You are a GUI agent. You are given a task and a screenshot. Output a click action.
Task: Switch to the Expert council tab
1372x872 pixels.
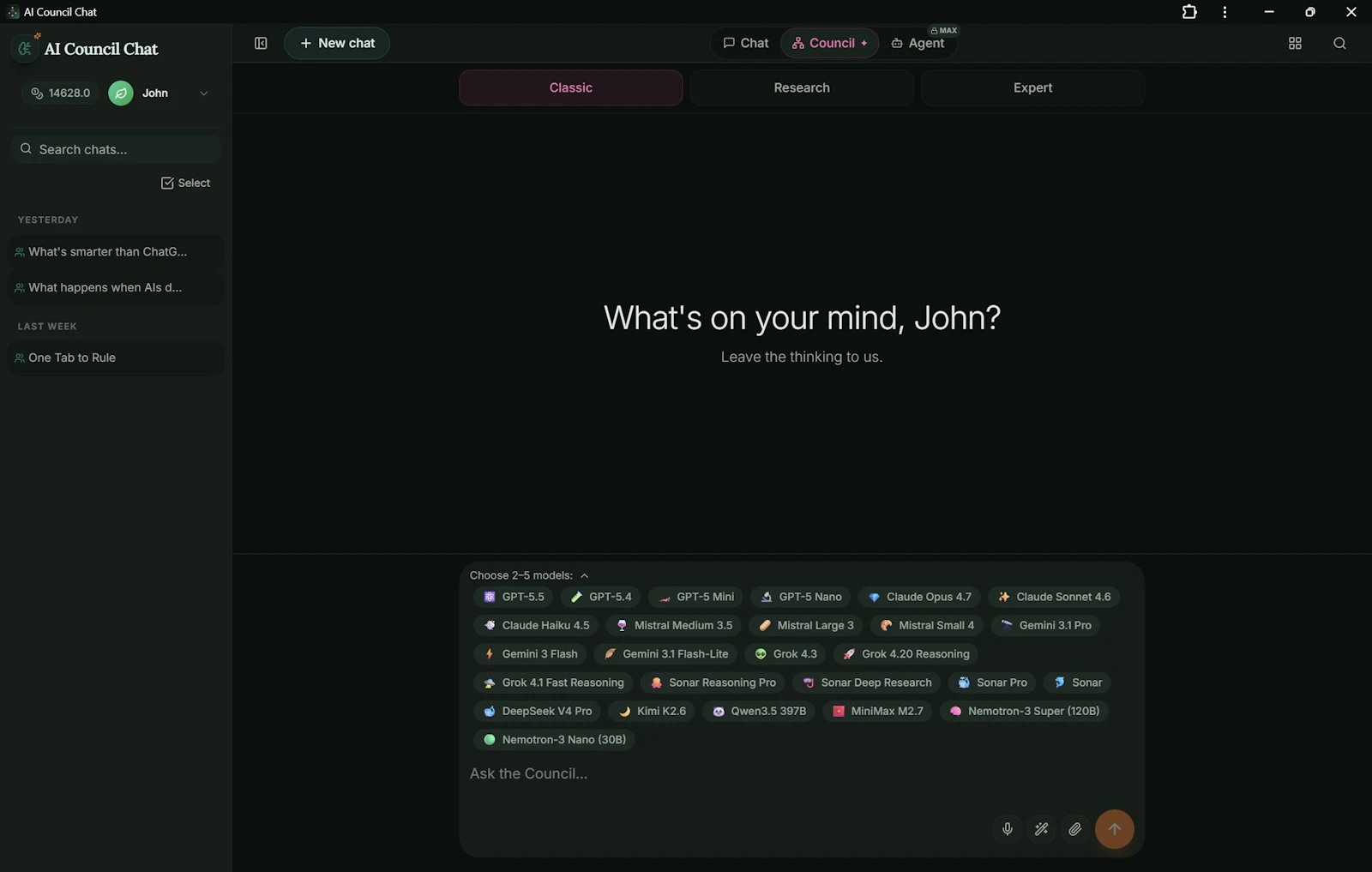[1032, 87]
